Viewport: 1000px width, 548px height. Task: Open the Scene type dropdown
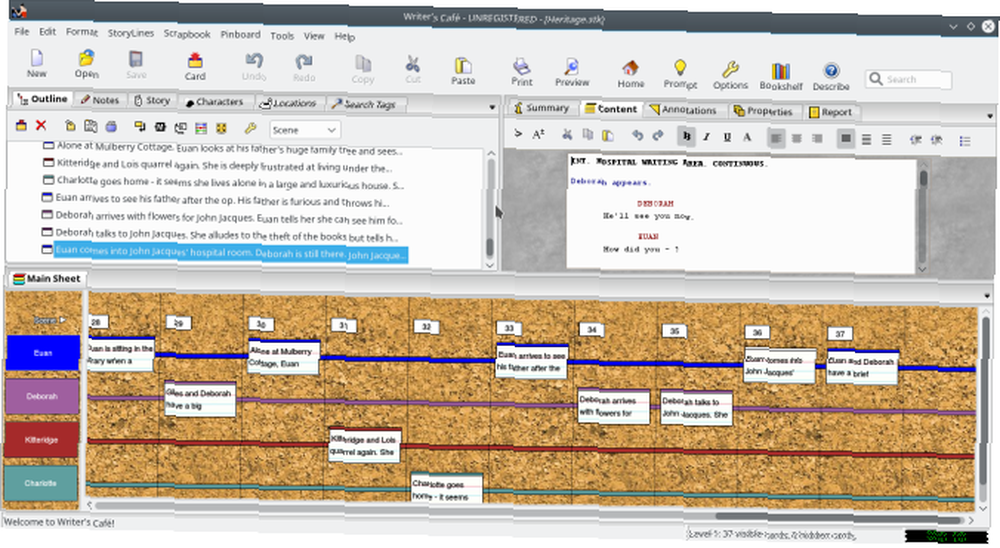click(x=305, y=130)
